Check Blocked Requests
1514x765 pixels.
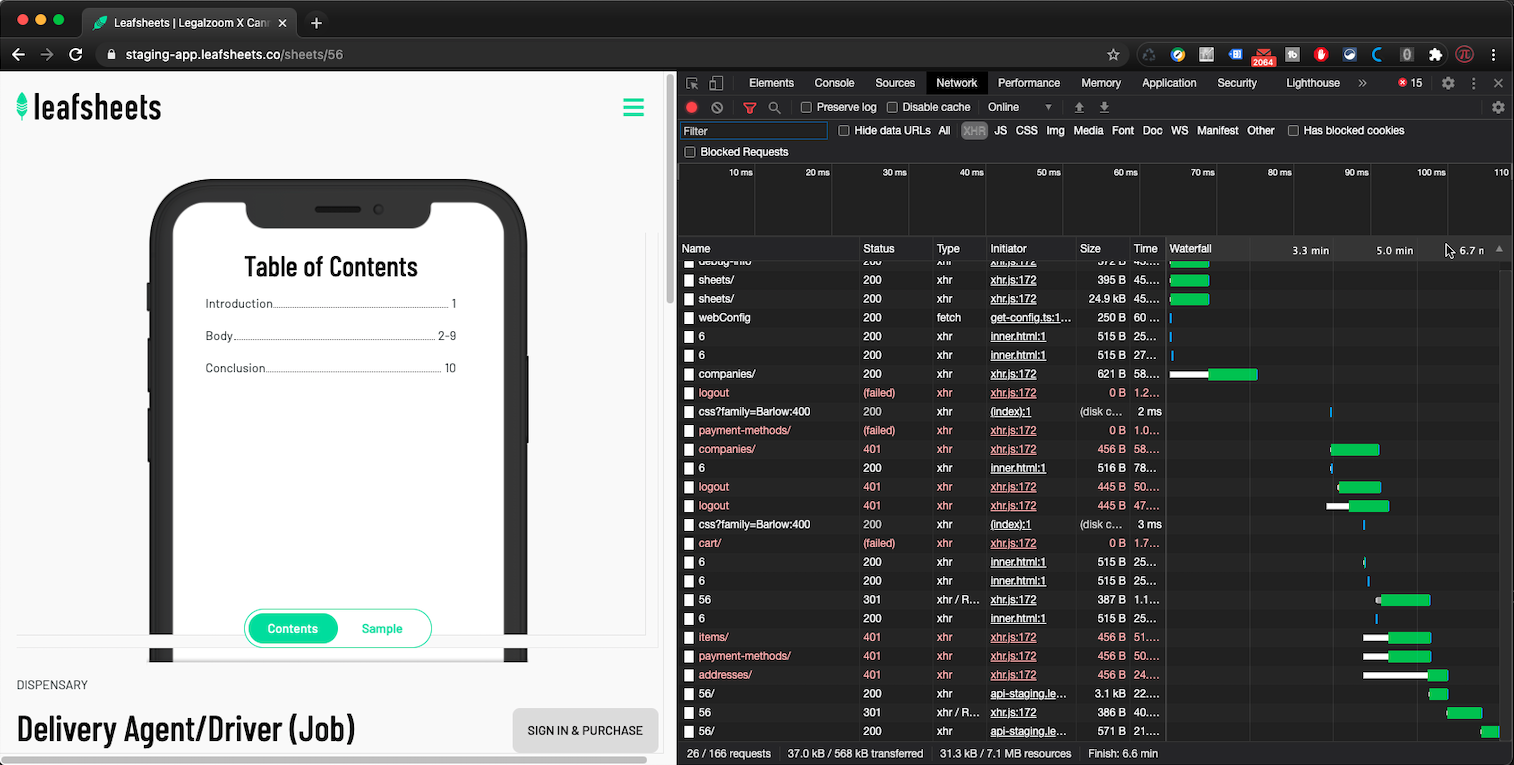pos(690,152)
